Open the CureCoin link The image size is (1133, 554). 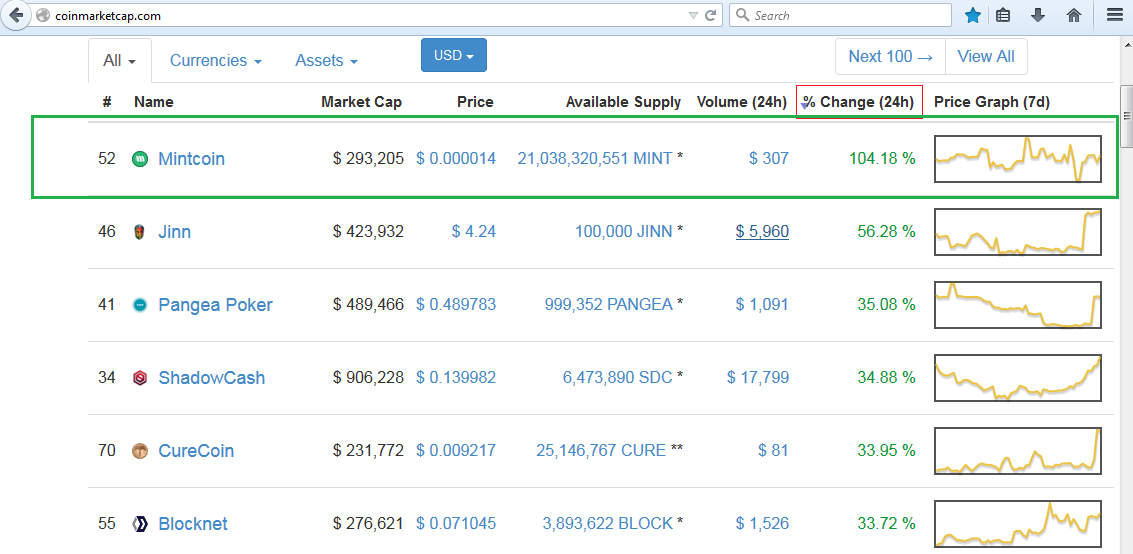click(x=196, y=451)
